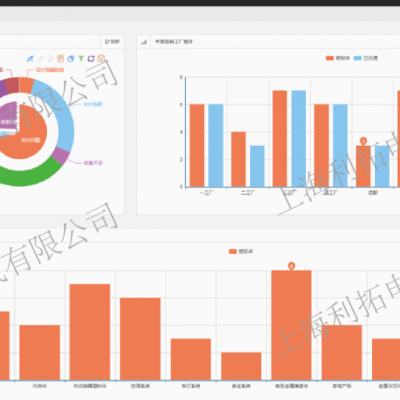Image resolution: width=400 pixels, height=400 pixels.
Task: Click the bar above the 车灯系统 label
Action: tap(191, 359)
